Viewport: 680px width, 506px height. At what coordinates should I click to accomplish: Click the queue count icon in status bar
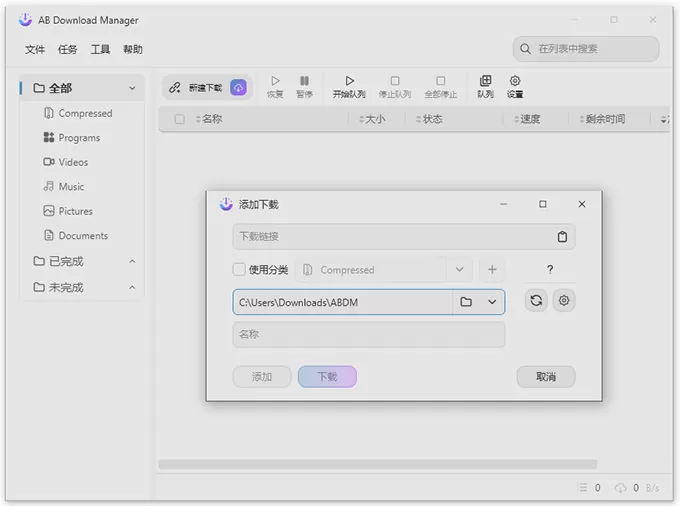point(583,488)
